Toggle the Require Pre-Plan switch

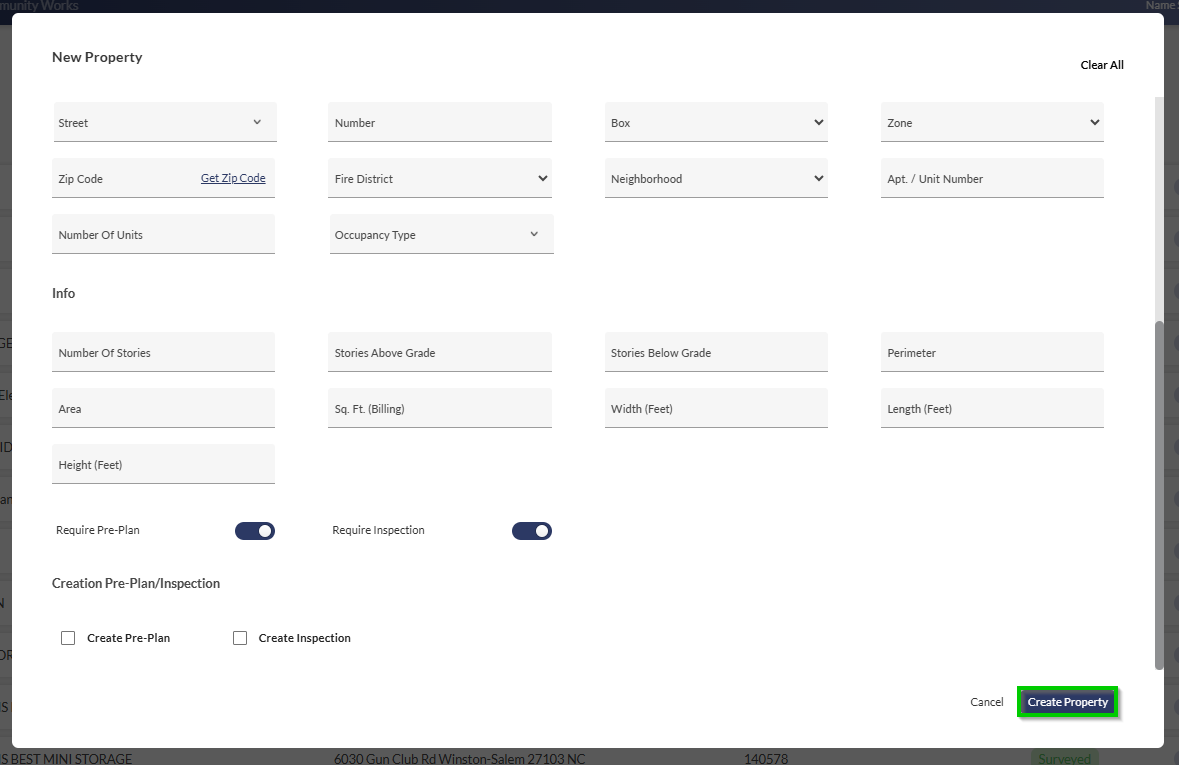255,531
